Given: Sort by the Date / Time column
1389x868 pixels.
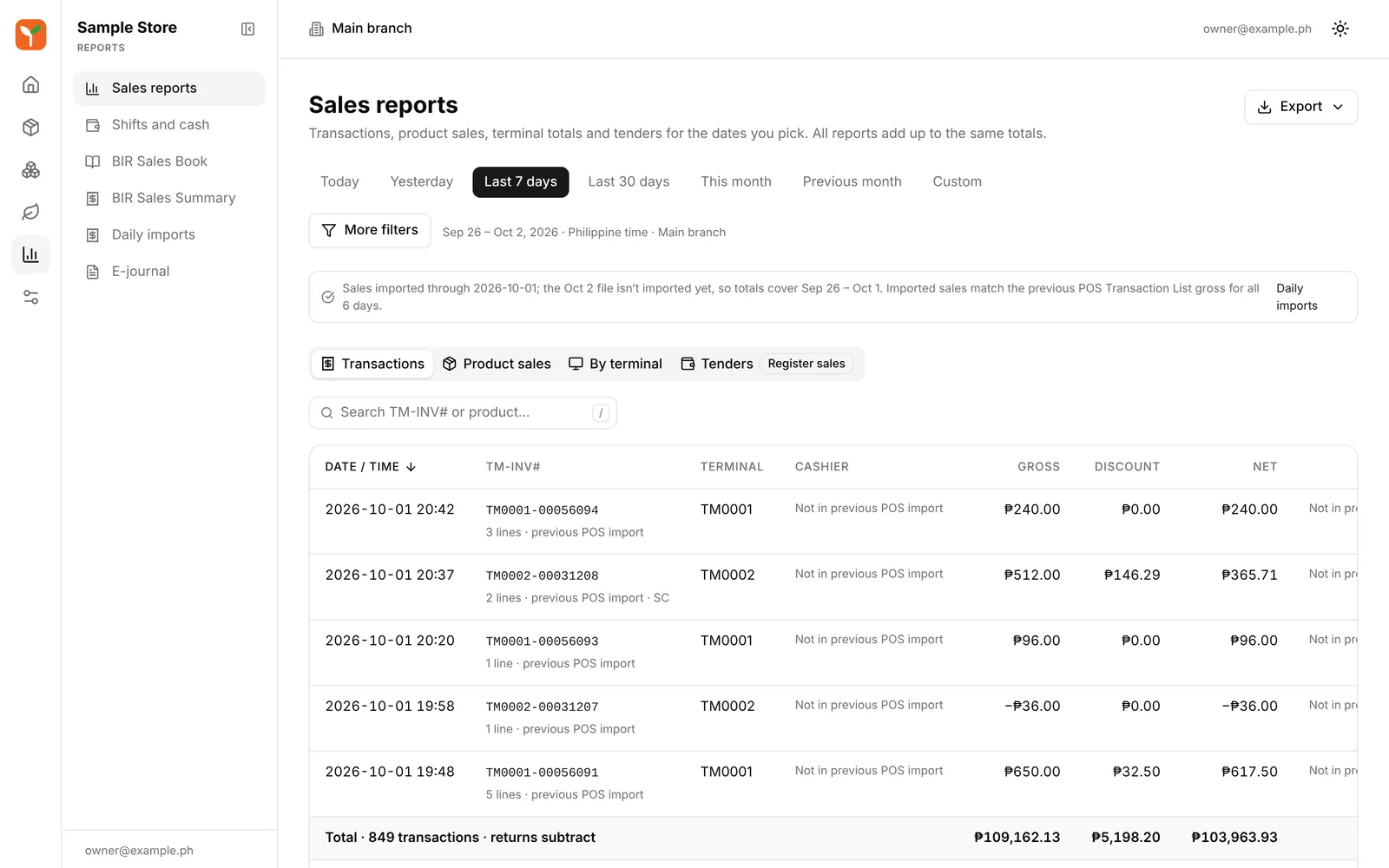Looking at the screenshot, I should point(371,467).
